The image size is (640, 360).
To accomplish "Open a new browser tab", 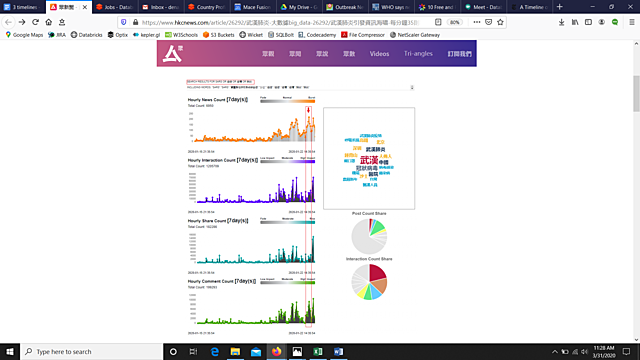I will pyautogui.click(x=560, y=7).
